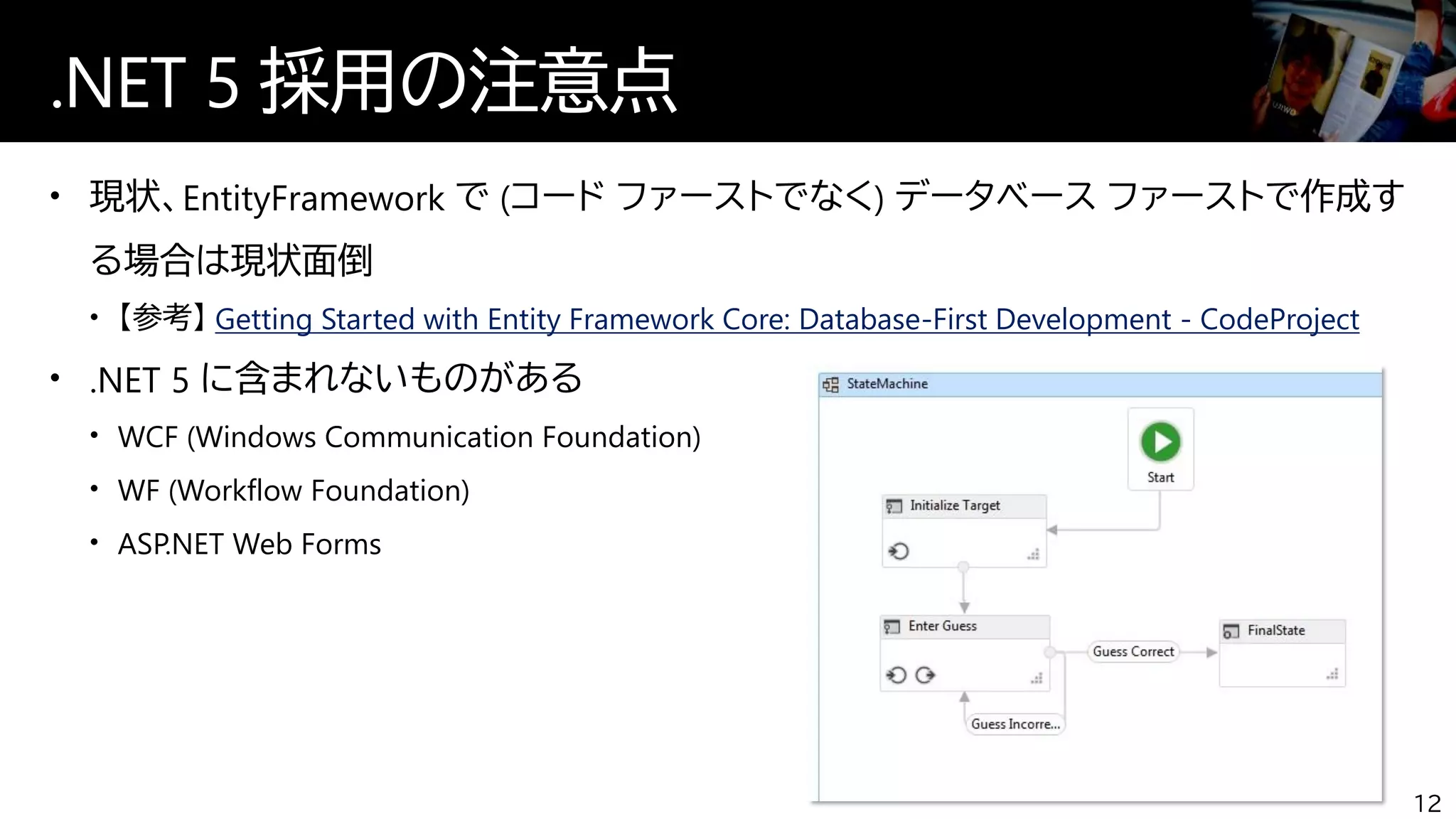Select the Enter Guess label

pyautogui.click(x=943, y=626)
